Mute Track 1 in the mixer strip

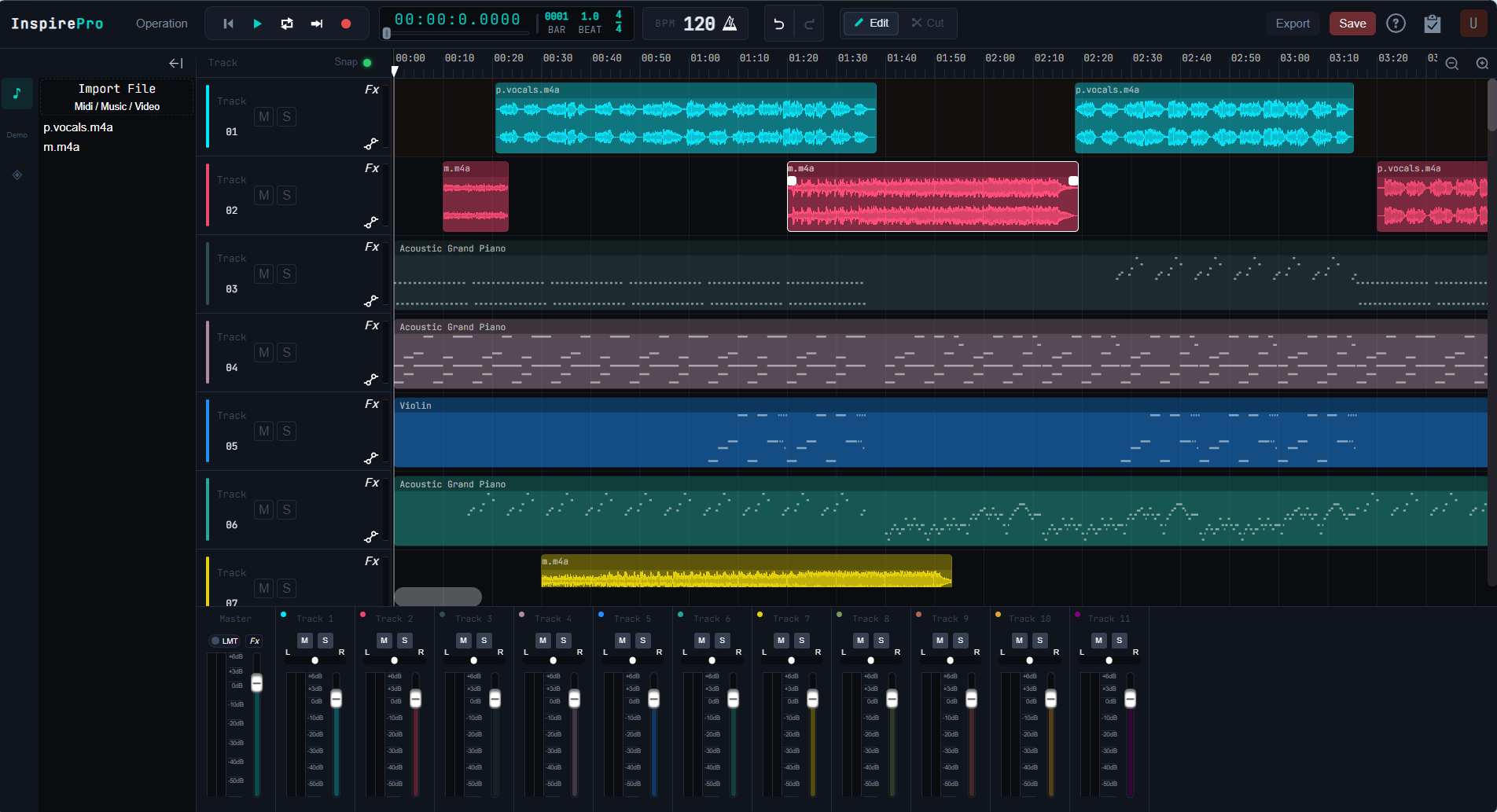305,641
